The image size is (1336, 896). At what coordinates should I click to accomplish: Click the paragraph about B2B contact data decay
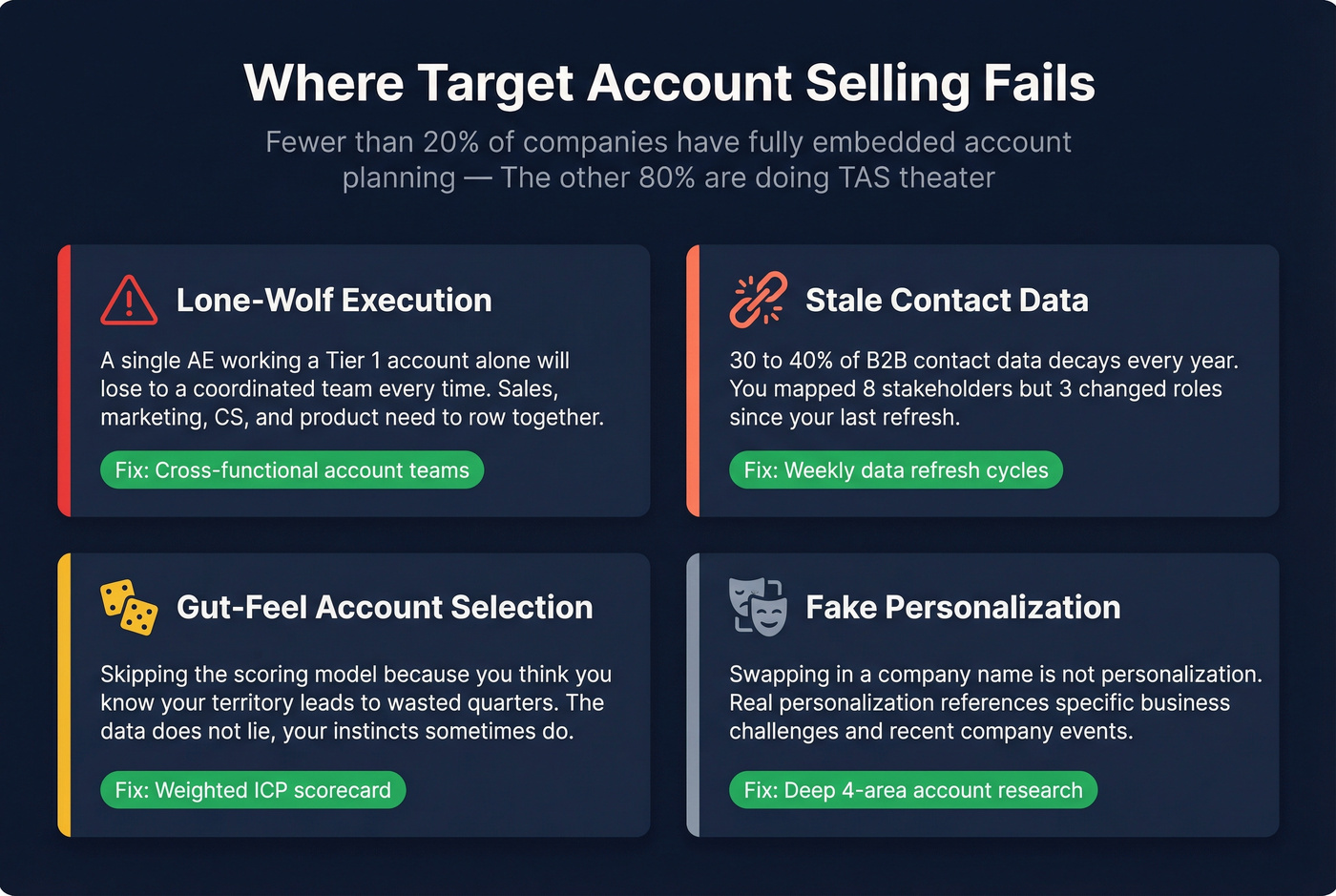(x=983, y=389)
